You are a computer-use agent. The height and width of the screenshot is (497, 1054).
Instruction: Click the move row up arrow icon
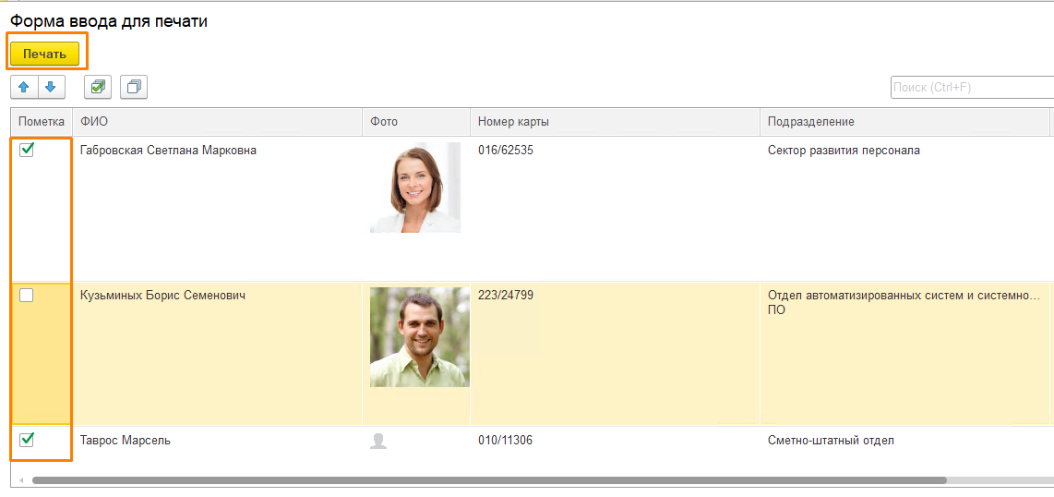[24, 87]
